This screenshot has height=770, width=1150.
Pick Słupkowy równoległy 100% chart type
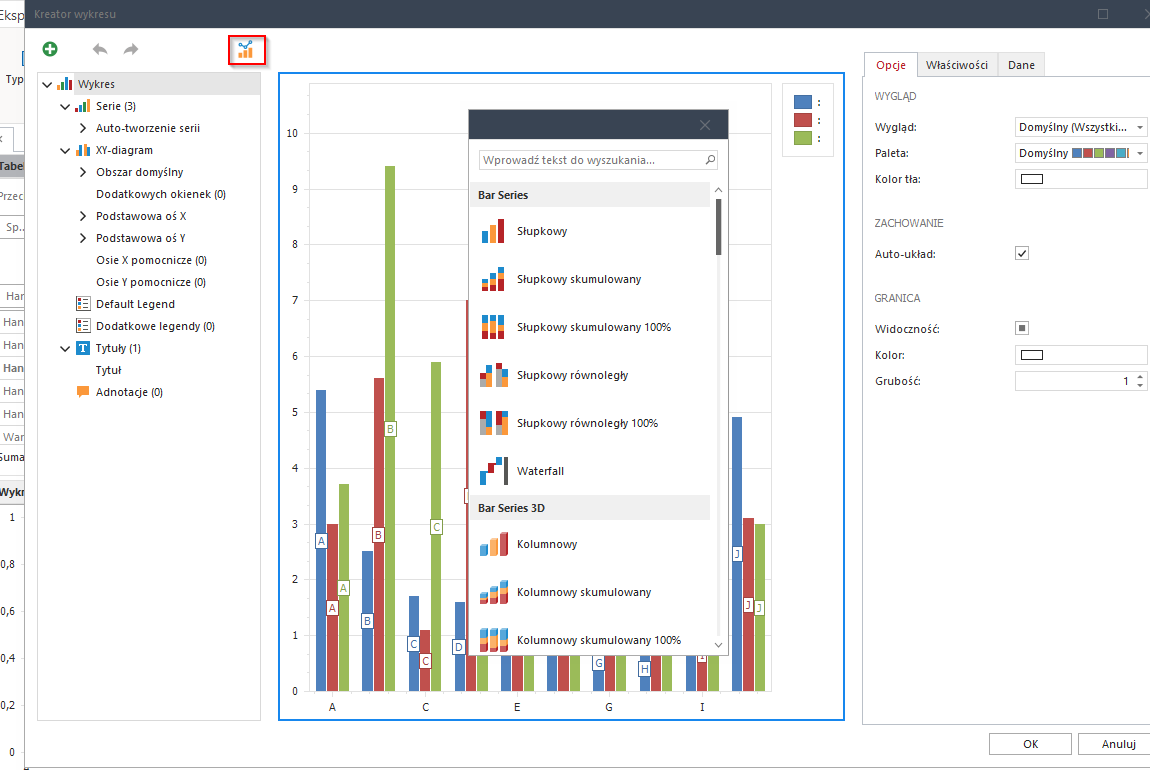[589, 423]
